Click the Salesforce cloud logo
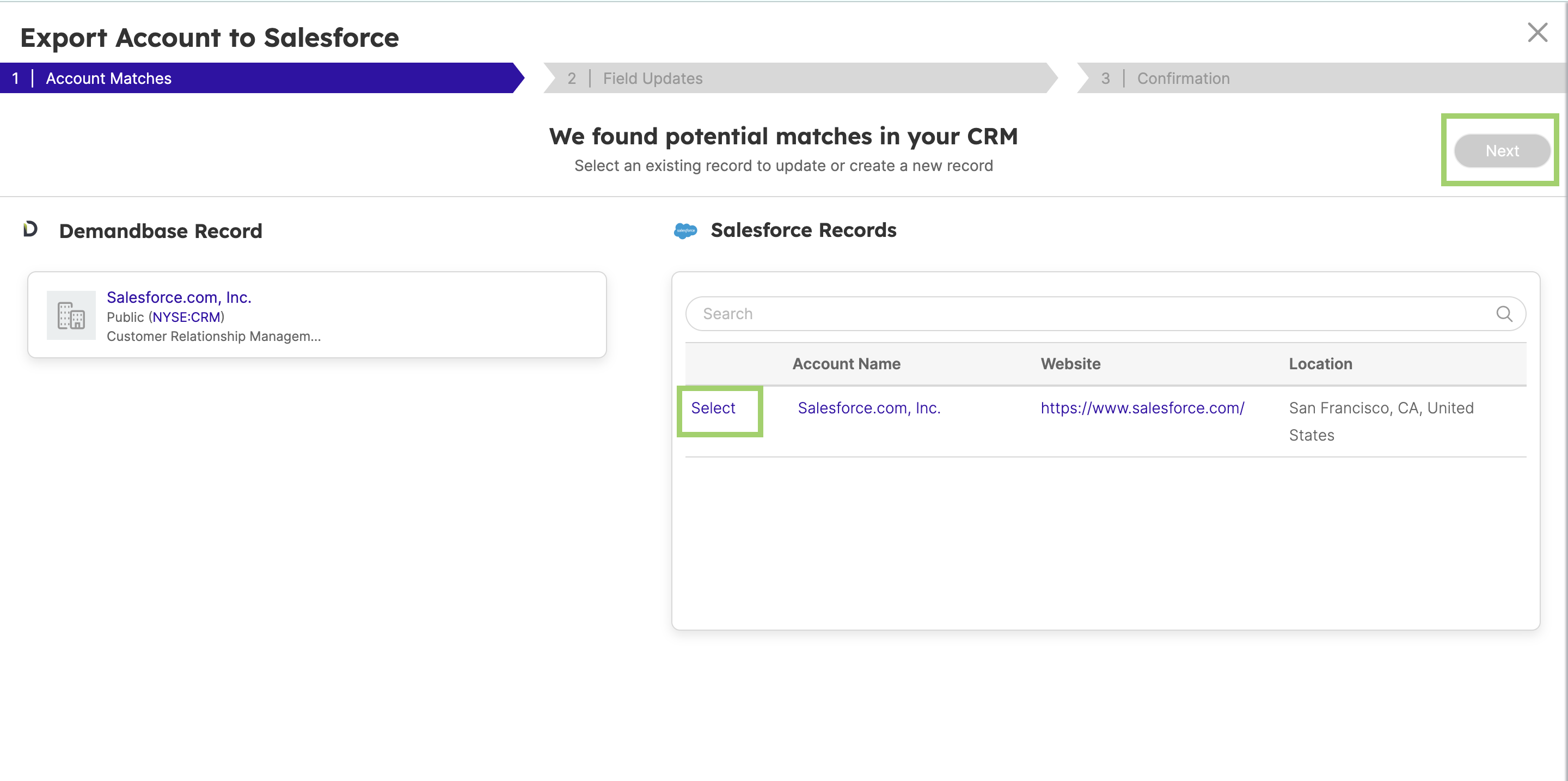Screen dimensions: 1568x781 pyautogui.click(x=685, y=231)
